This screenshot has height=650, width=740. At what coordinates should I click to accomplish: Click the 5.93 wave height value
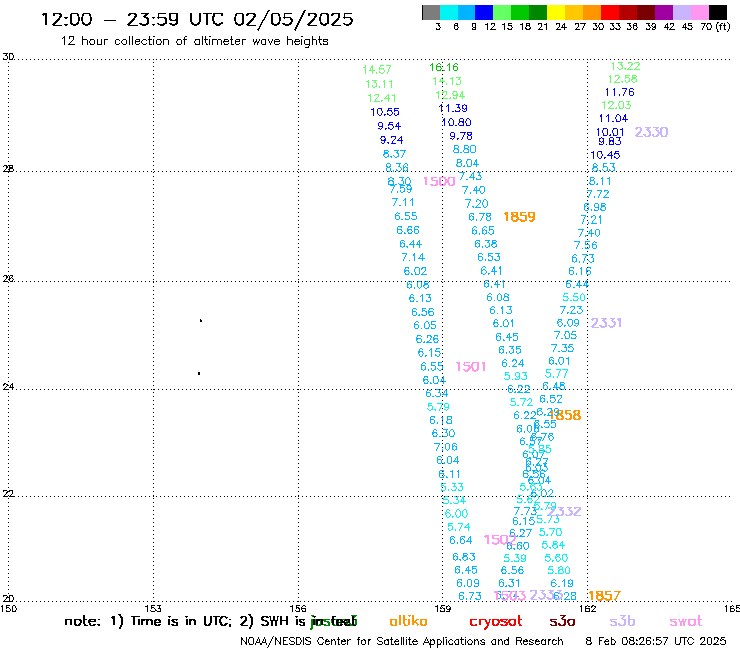516,376
